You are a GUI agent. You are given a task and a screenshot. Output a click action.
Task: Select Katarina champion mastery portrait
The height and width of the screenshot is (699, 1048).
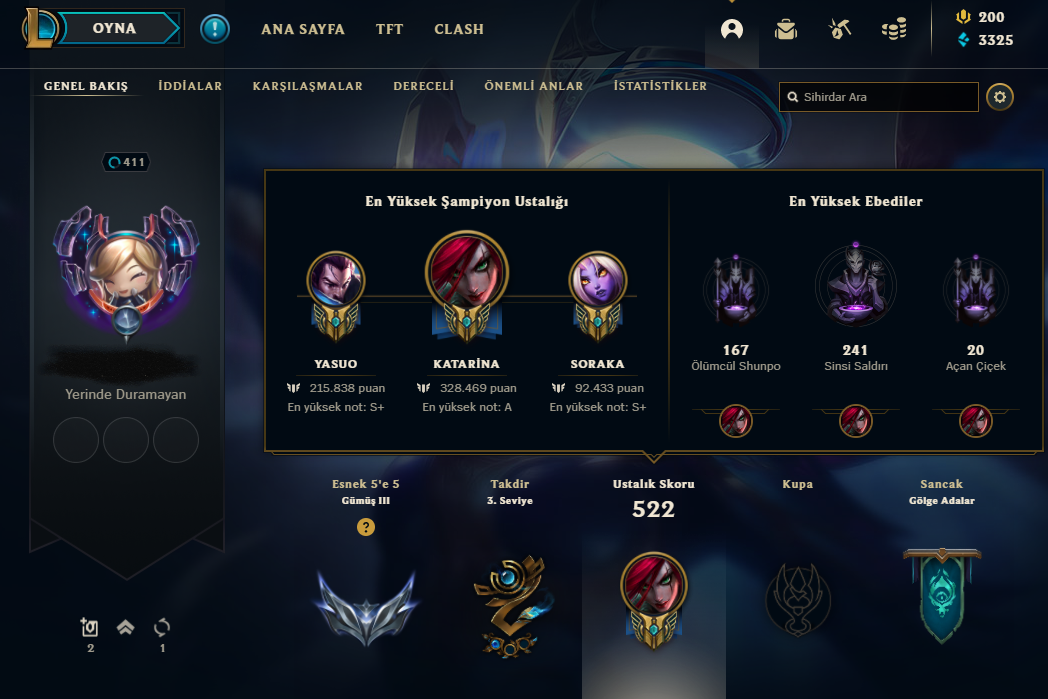click(467, 273)
